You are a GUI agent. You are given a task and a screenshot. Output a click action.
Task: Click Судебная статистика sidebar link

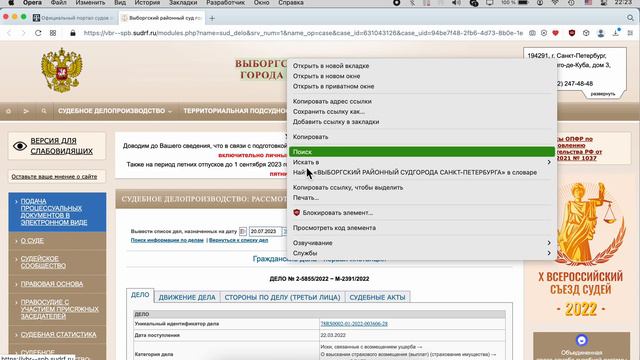point(58,334)
